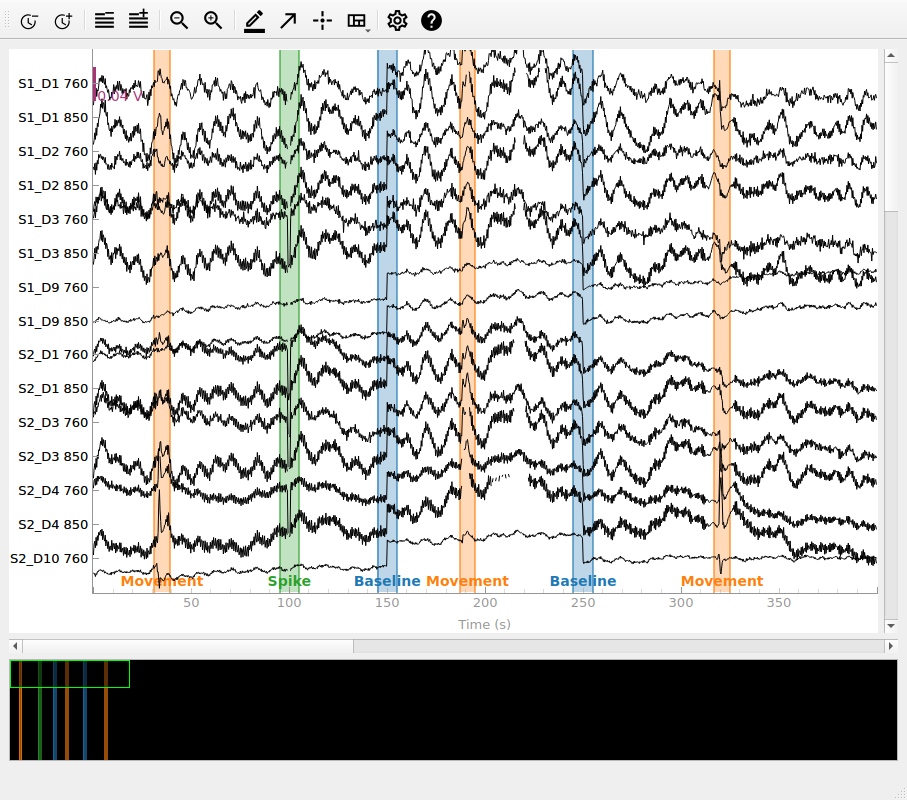
Task: Show more channels using the lines-plus icon
Action: tap(138, 20)
